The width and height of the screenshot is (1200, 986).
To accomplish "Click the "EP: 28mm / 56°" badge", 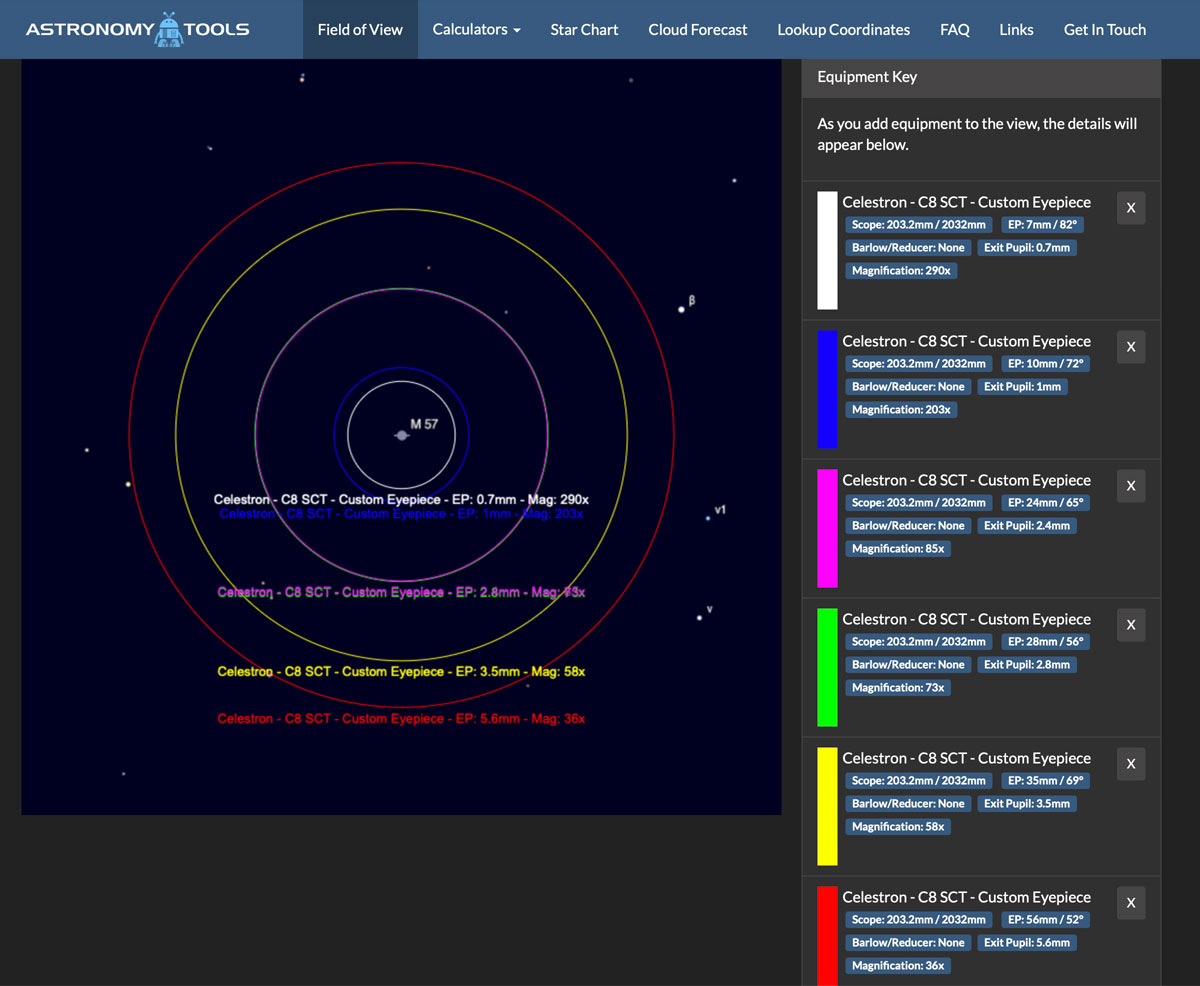I will 1047,642.
